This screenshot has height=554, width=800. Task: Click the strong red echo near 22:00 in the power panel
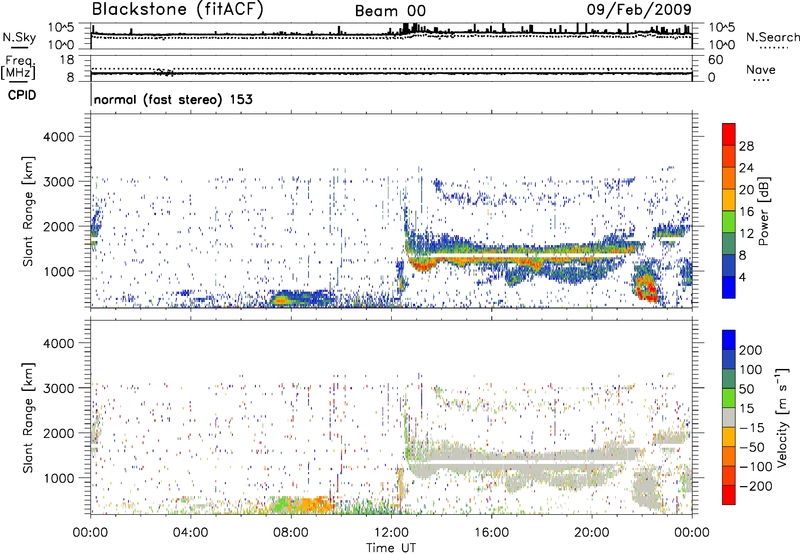tap(645, 287)
